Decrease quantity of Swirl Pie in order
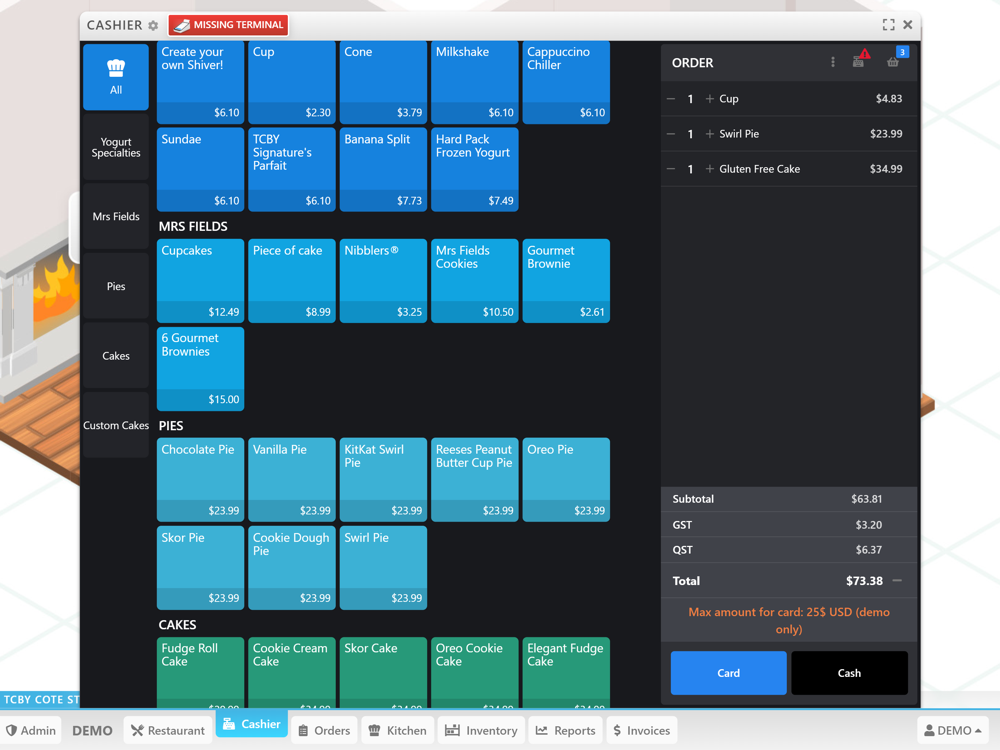The height and width of the screenshot is (750, 1000). (x=671, y=134)
